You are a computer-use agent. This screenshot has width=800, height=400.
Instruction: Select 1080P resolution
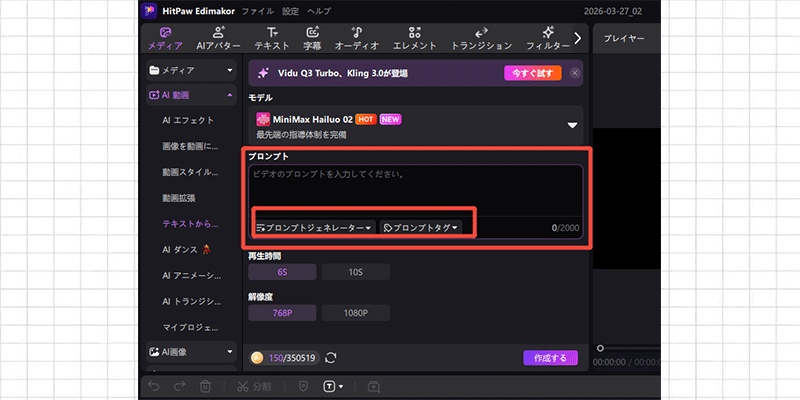tap(356, 313)
